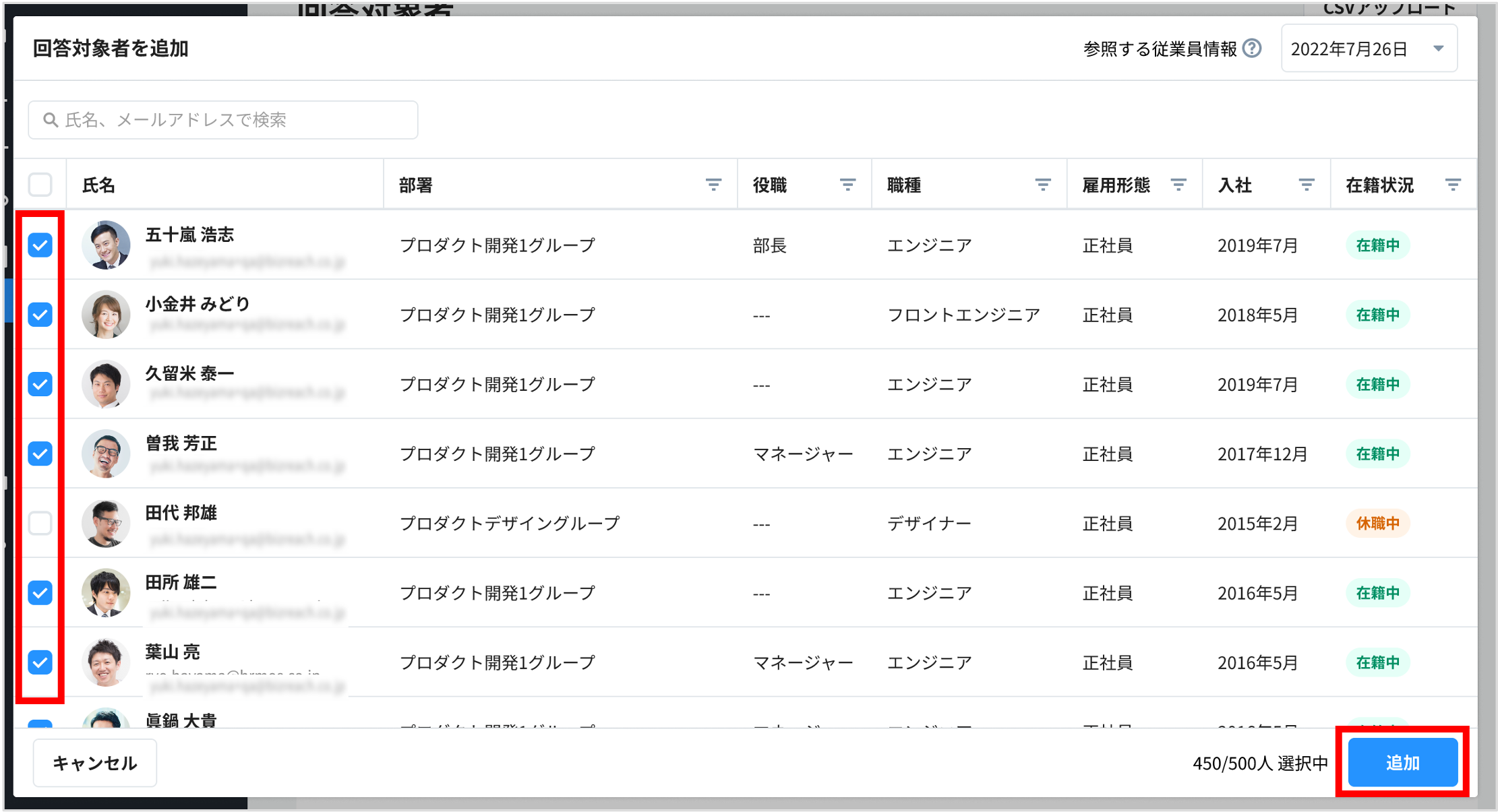Click the help icon beside 参照する従業員情報
The image size is (1498, 812).
[1252, 48]
